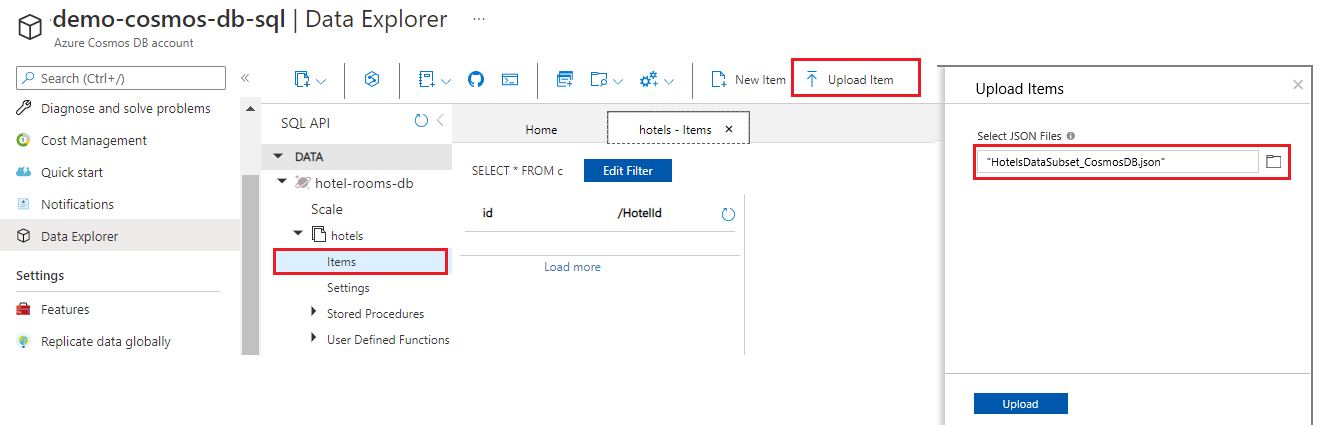Browse files with the folder icon
This screenshot has height=427, width=1324.
(x=1273, y=161)
